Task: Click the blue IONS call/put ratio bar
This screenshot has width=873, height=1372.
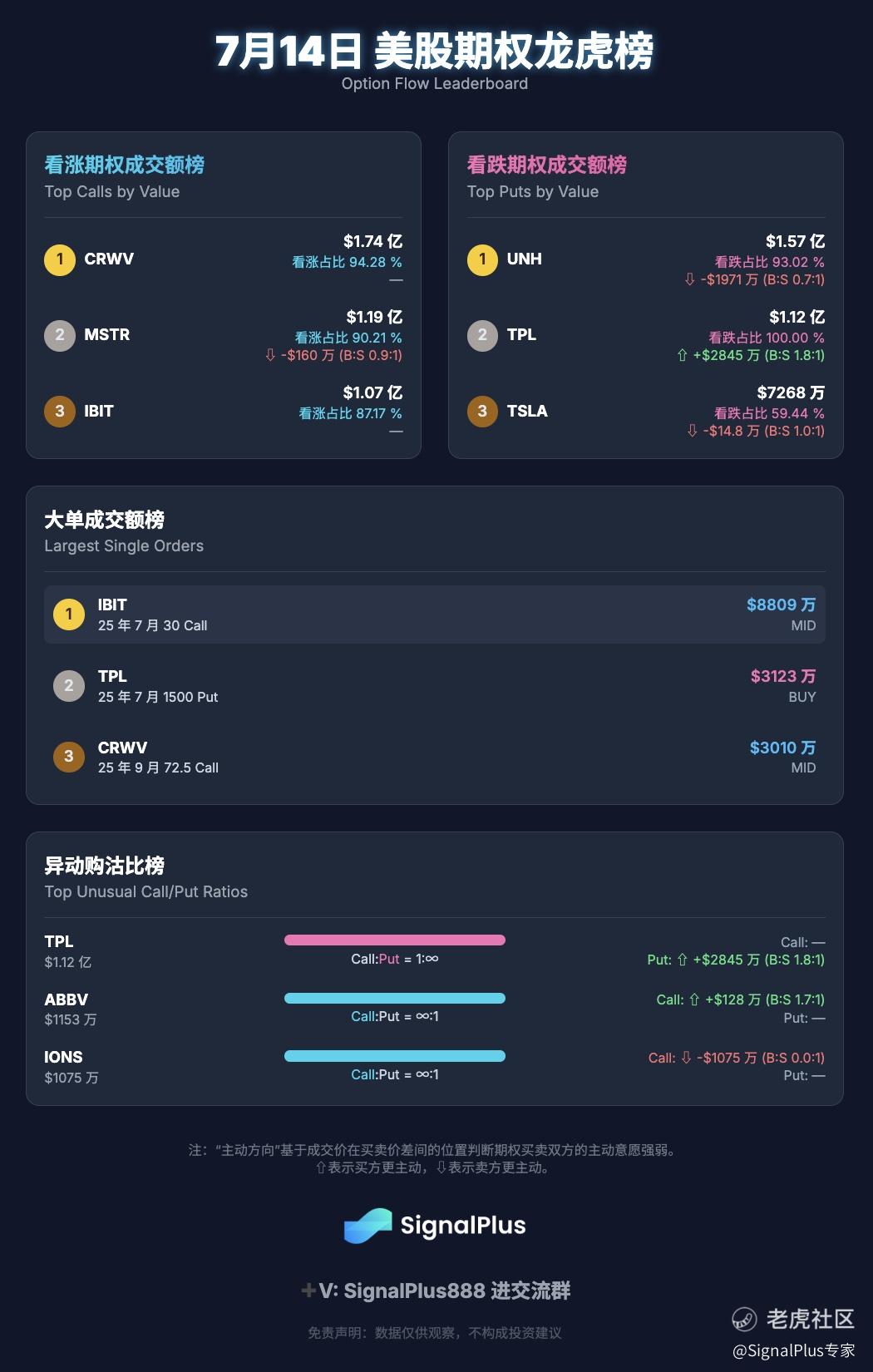Action: [395, 1056]
